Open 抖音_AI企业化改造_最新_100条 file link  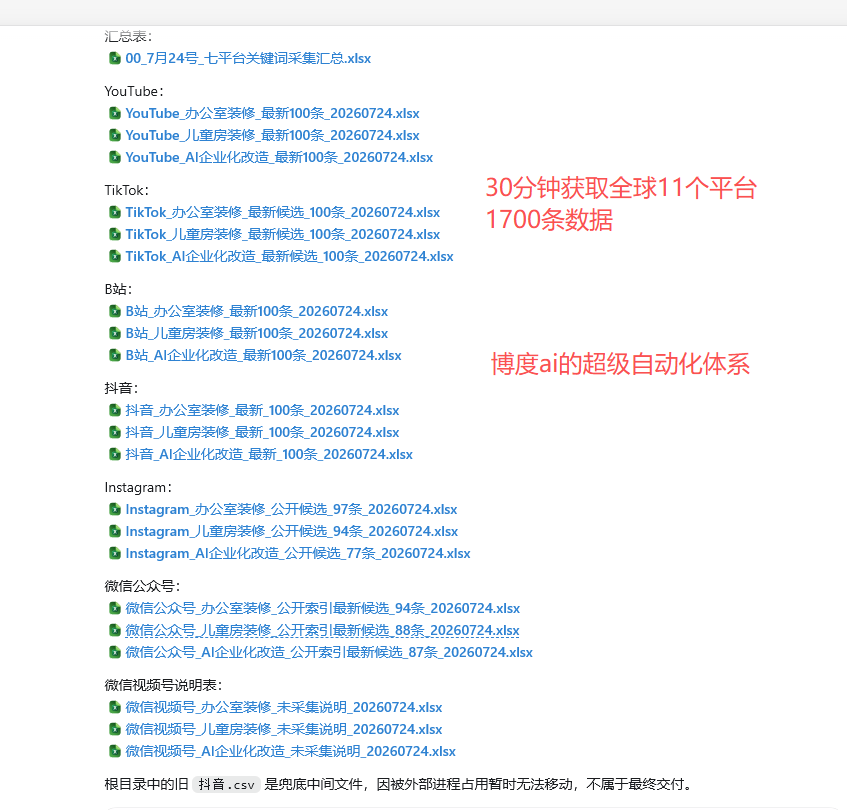[269, 455]
